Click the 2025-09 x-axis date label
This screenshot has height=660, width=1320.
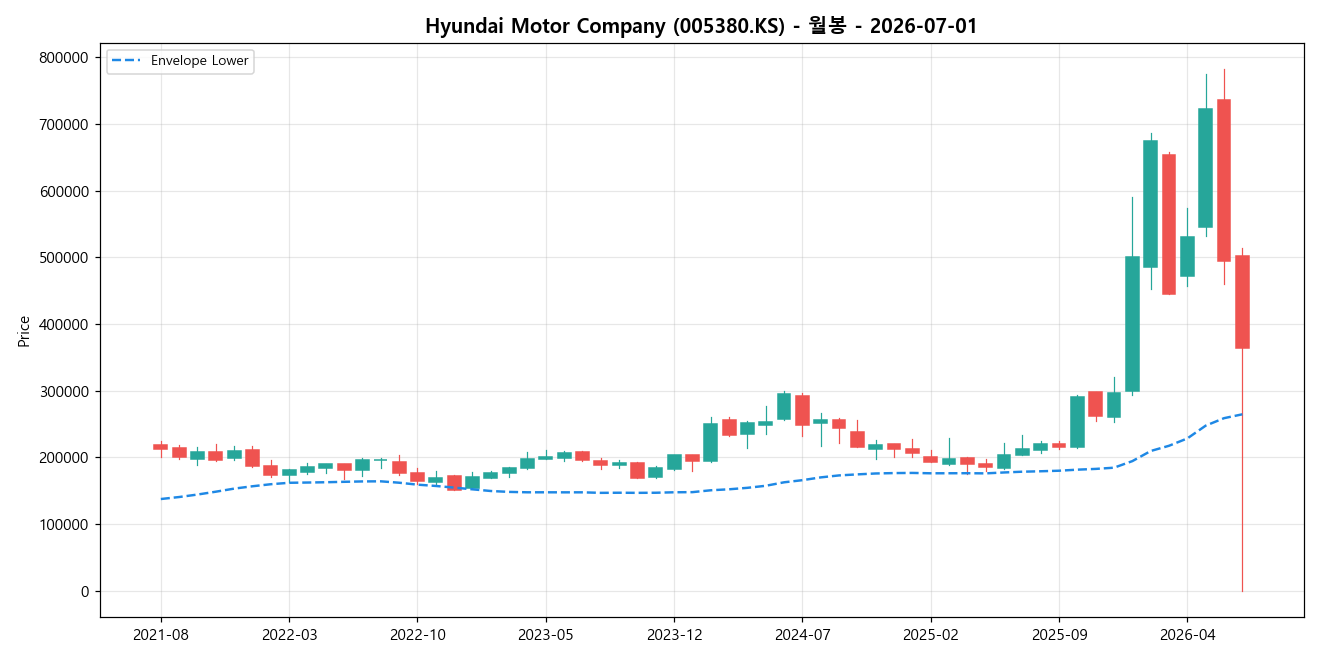pos(1059,635)
